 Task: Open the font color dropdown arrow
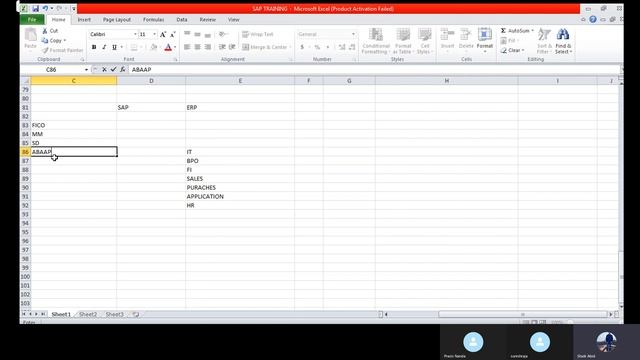click(x=175, y=48)
